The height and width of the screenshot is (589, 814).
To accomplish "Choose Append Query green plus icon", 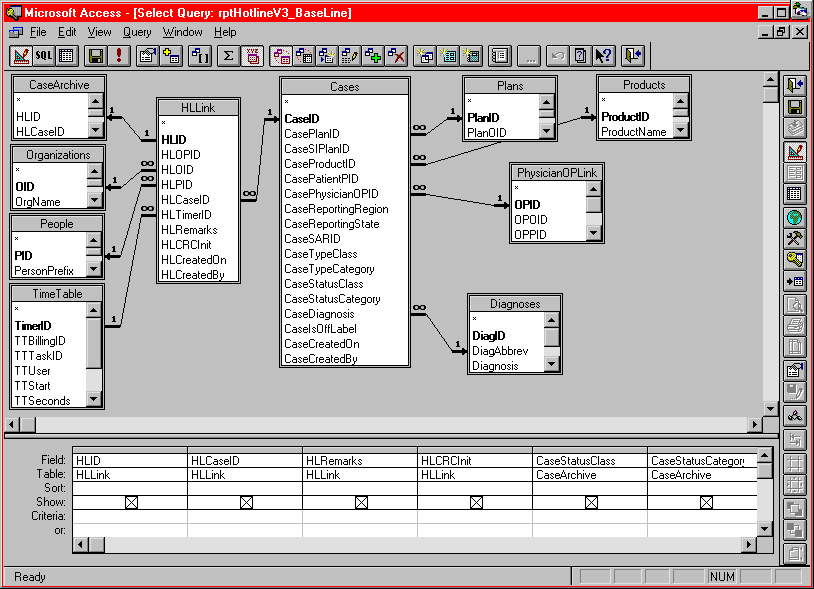I will click(373, 56).
